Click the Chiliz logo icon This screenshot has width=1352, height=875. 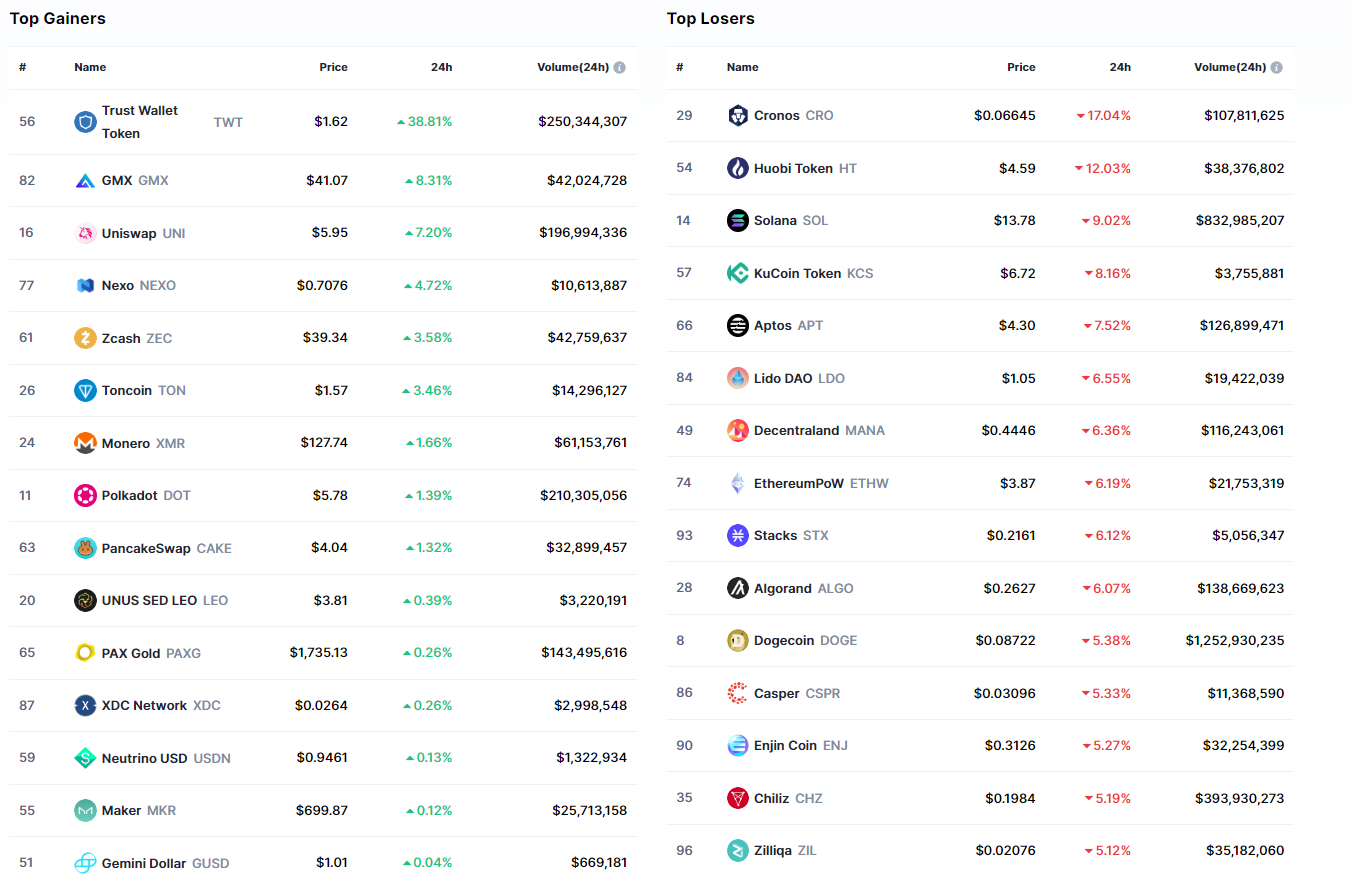pos(738,798)
